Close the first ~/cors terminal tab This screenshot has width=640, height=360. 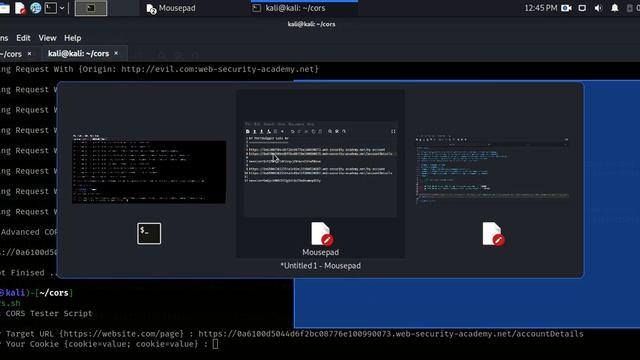pyautogui.click(x=29, y=53)
